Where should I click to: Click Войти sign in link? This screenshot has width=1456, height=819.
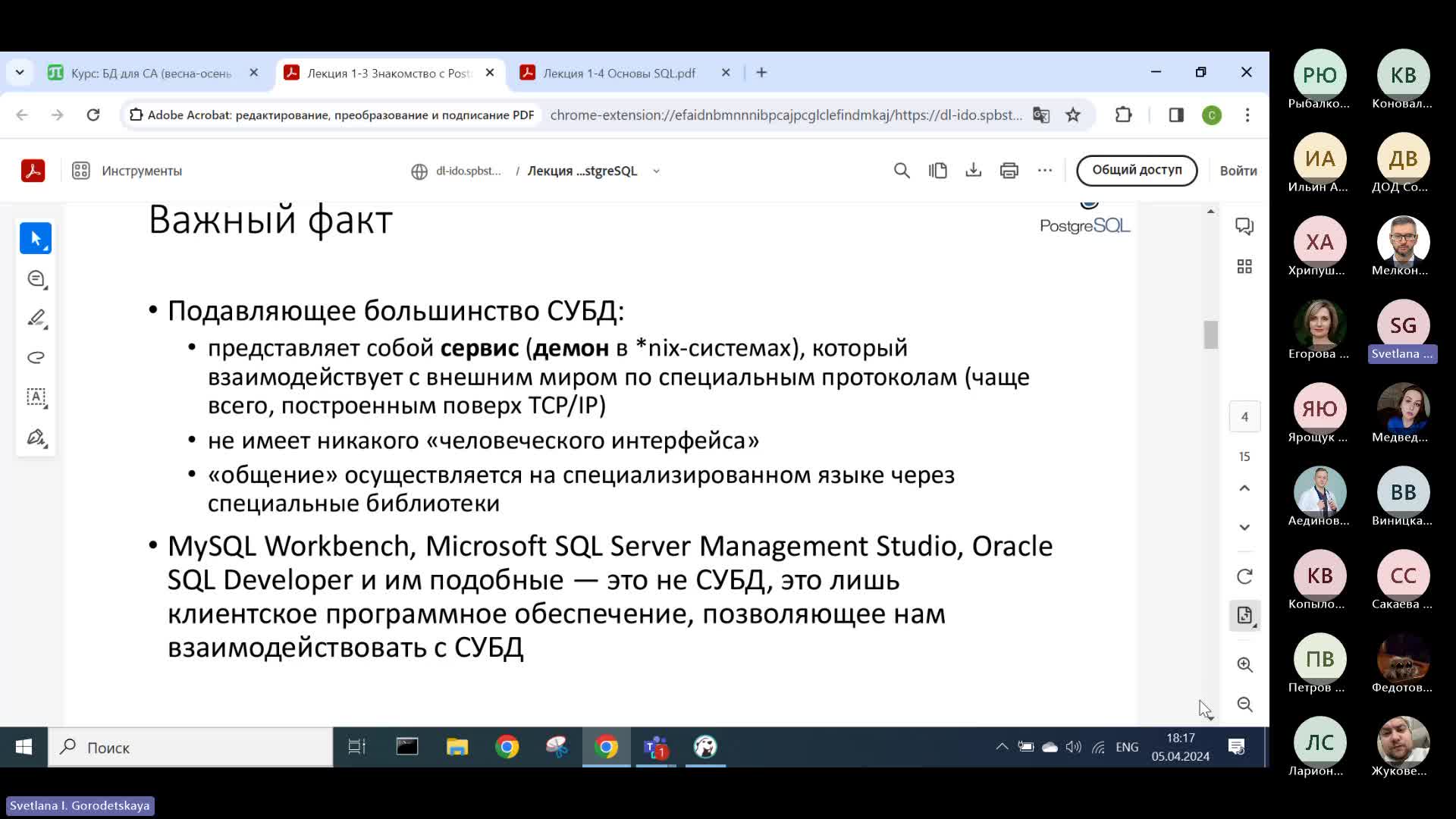tap(1238, 171)
